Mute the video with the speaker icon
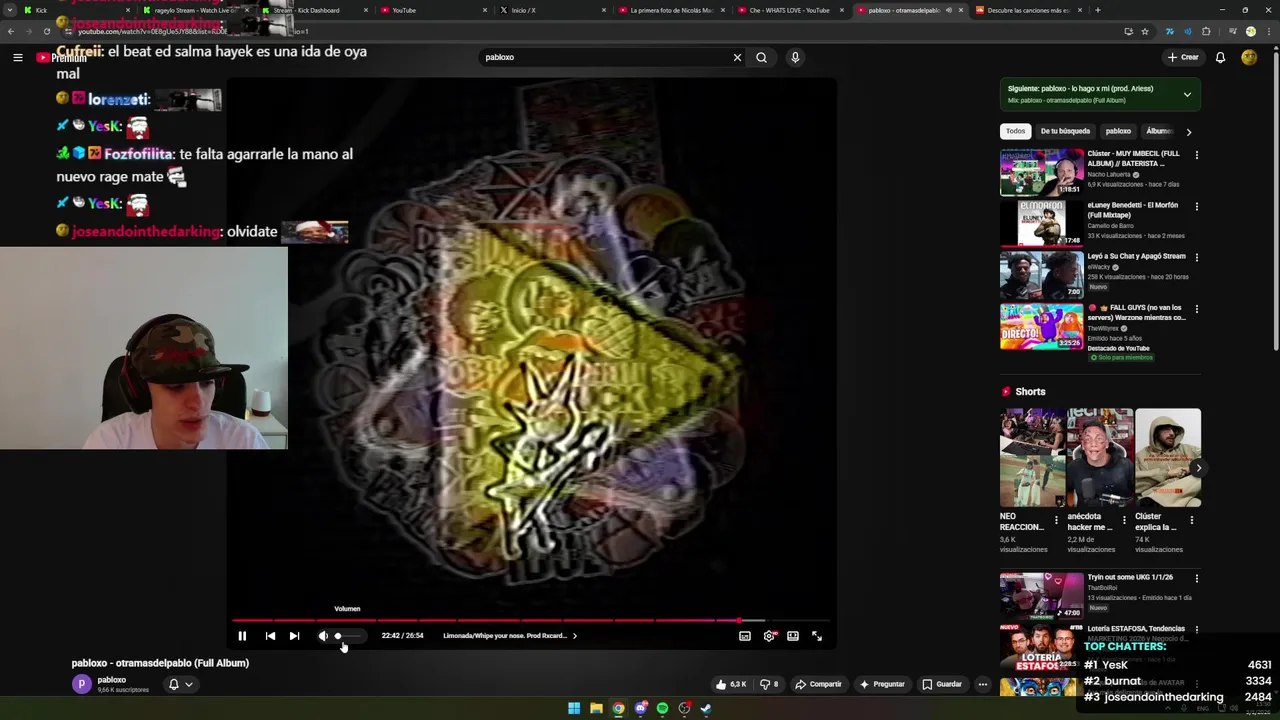This screenshot has height=720, width=1280. point(323,636)
